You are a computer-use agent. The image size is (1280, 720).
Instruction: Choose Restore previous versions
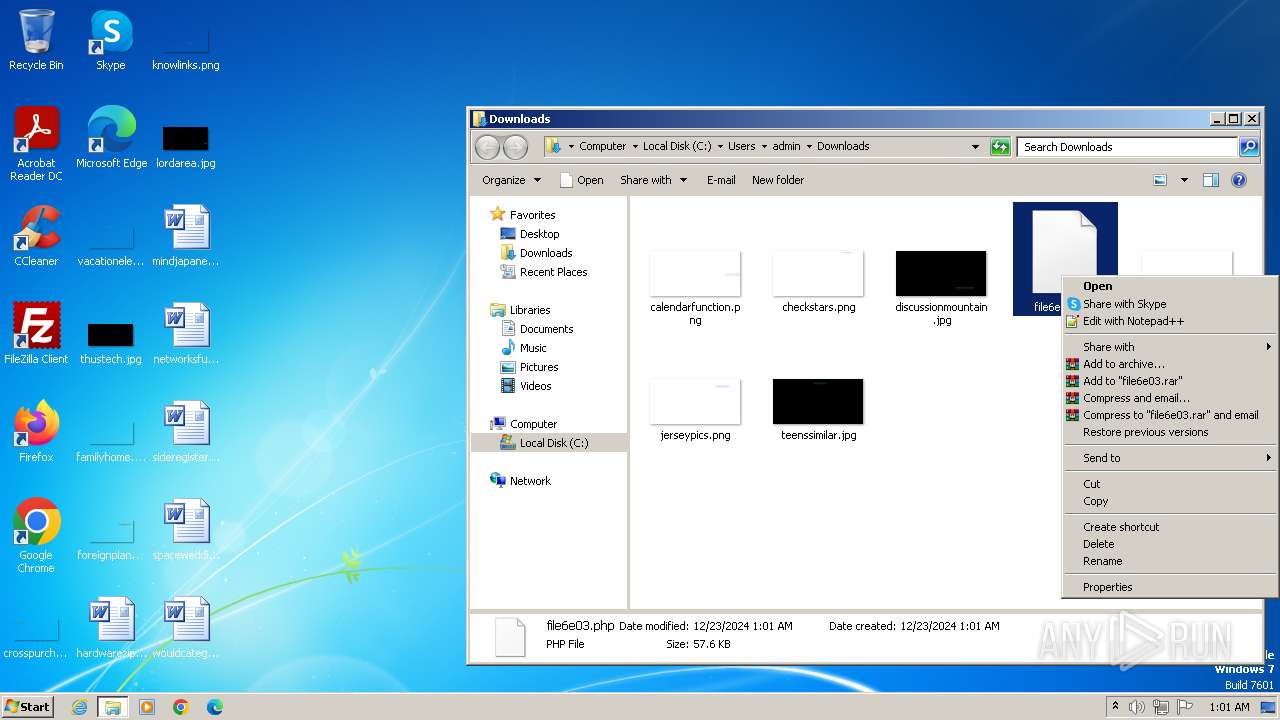1169,432
